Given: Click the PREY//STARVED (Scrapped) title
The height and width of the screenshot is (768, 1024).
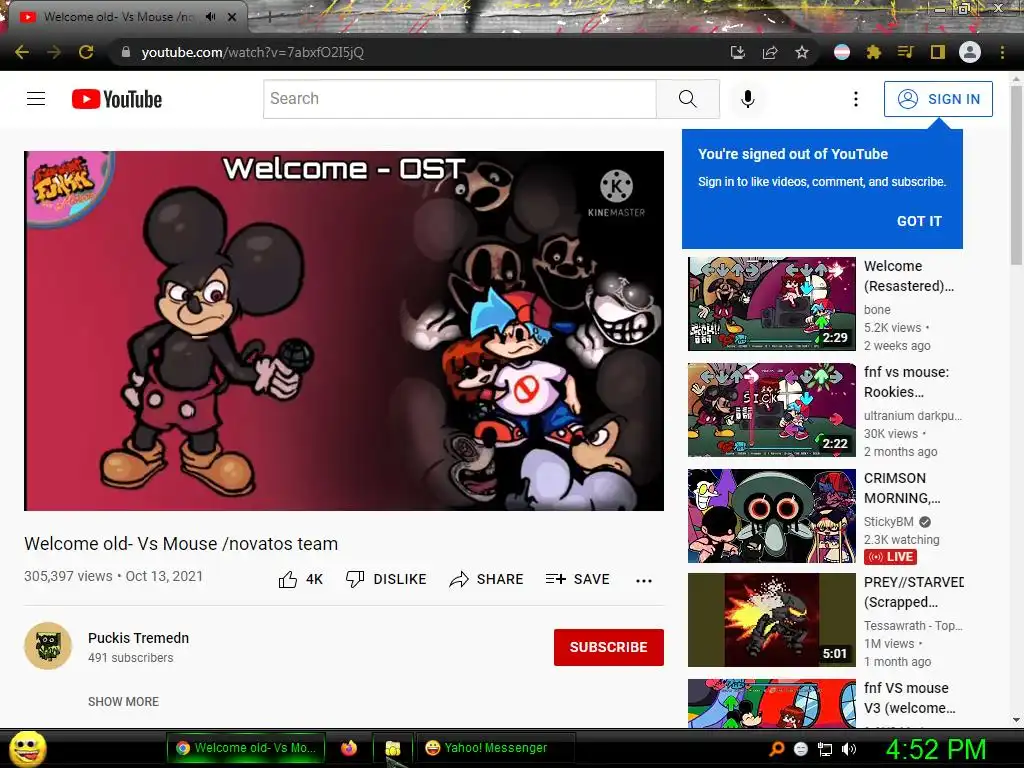Looking at the screenshot, I should coord(914,592).
